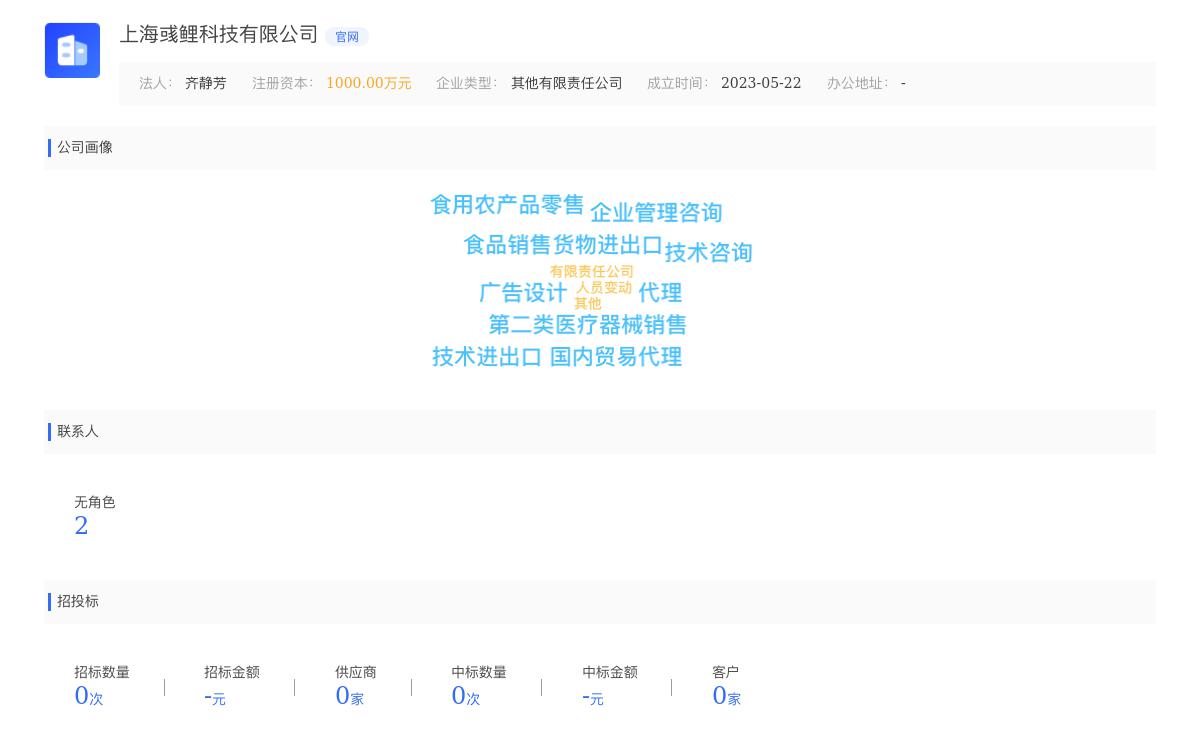This screenshot has height=752, width=1200.
Task: Click the 公司画像 section header
Action: (600, 148)
